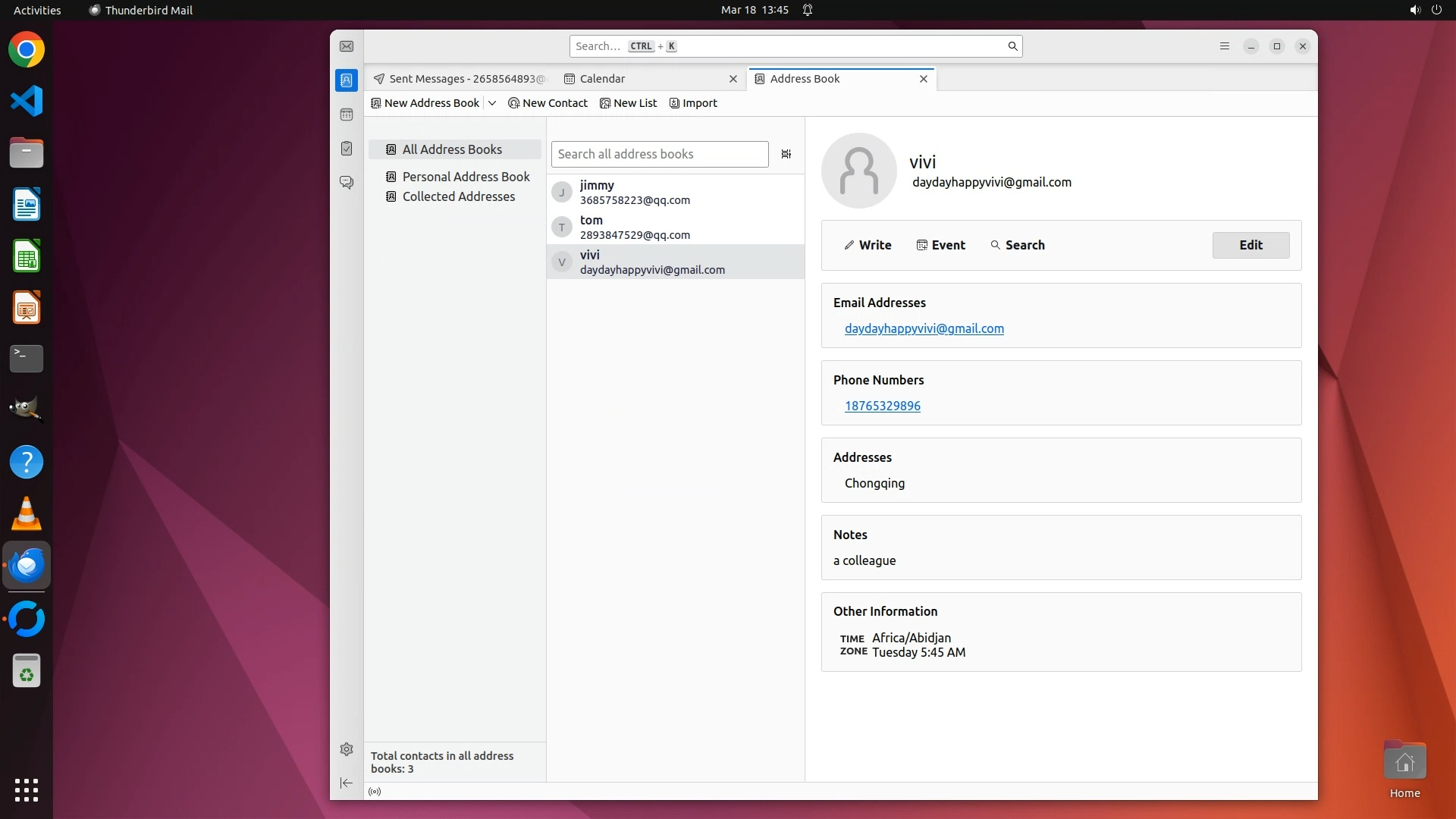The width and height of the screenshot is (1456, 819).
Task: Collapse the spaces toolbar
Action: point(347,783)
